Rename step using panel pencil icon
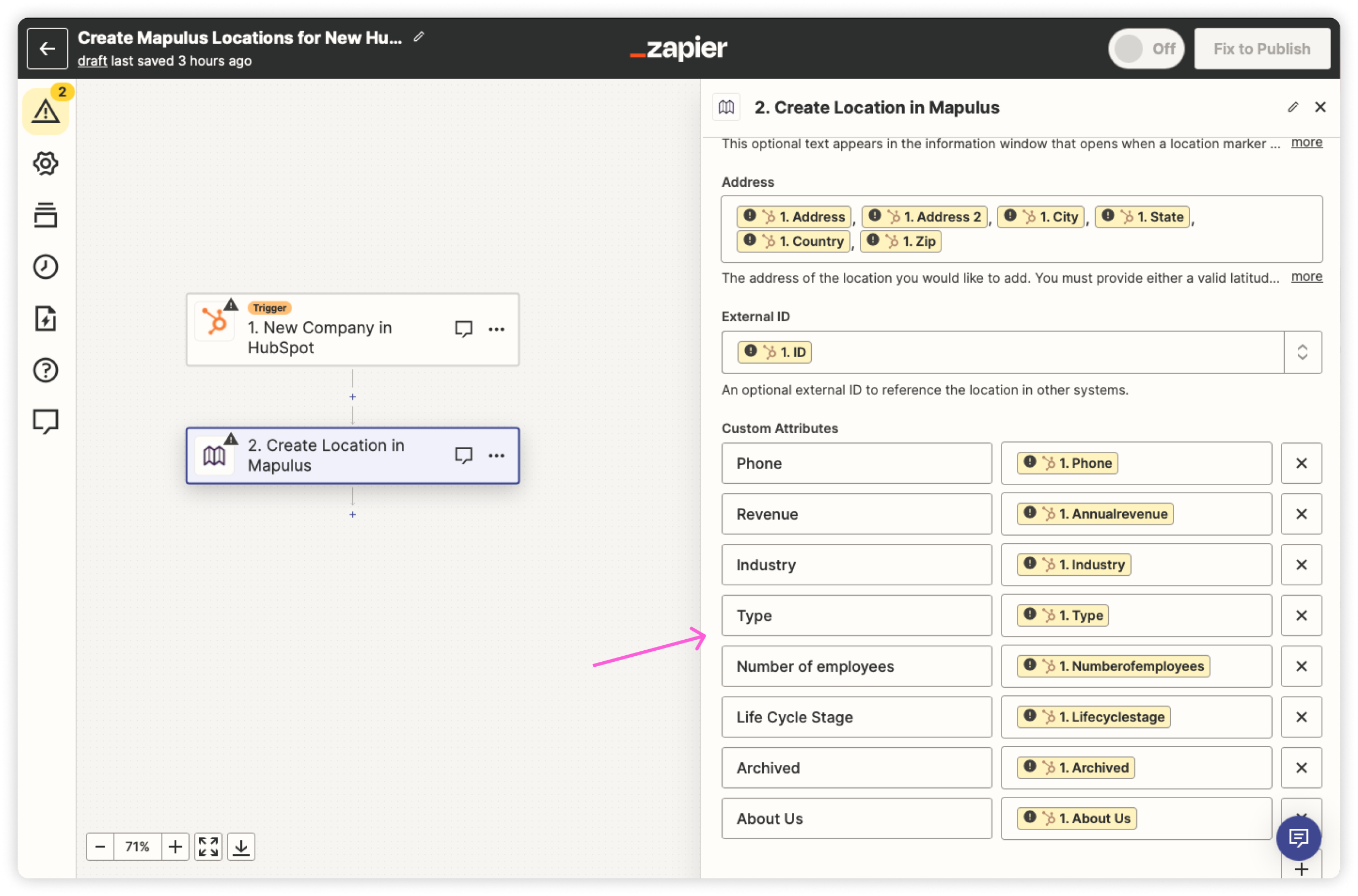 click(x=1293, y=107)
